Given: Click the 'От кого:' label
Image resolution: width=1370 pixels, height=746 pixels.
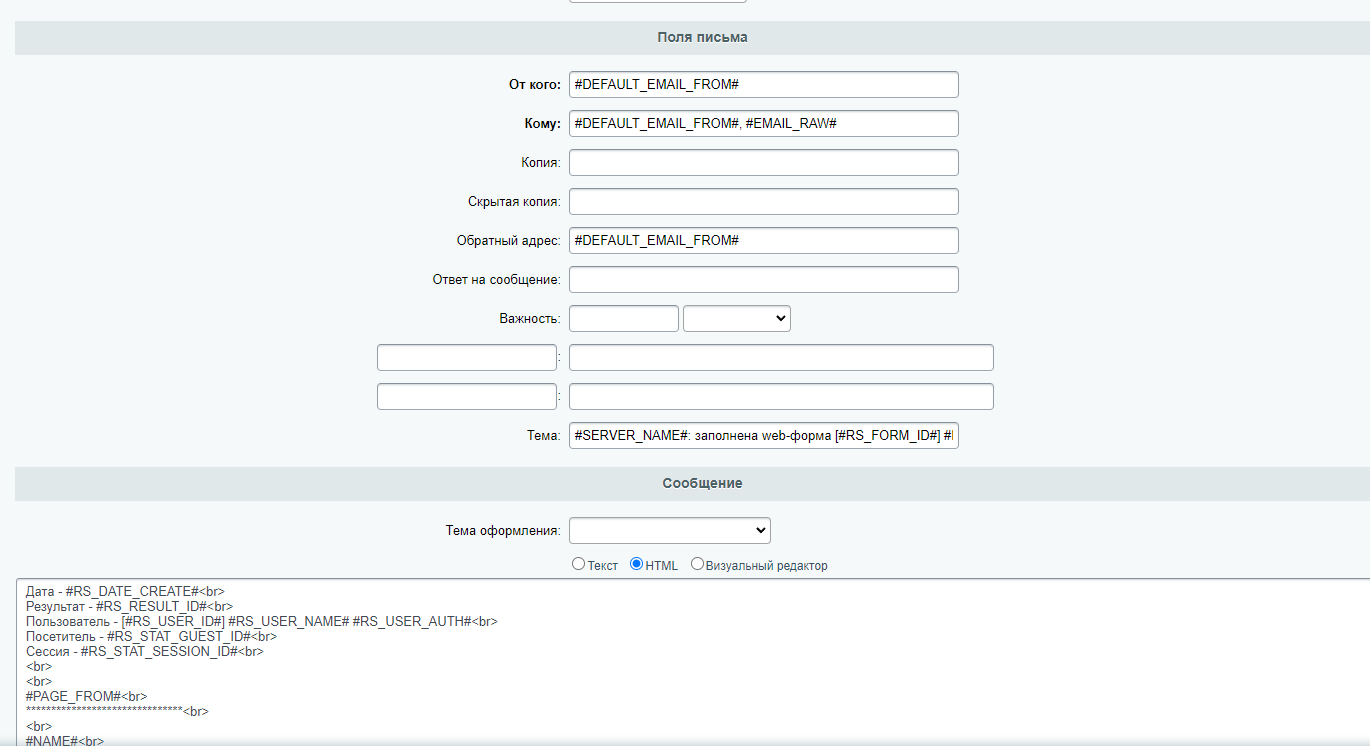Looking at the screenshot, I should (x=535, y=85).
